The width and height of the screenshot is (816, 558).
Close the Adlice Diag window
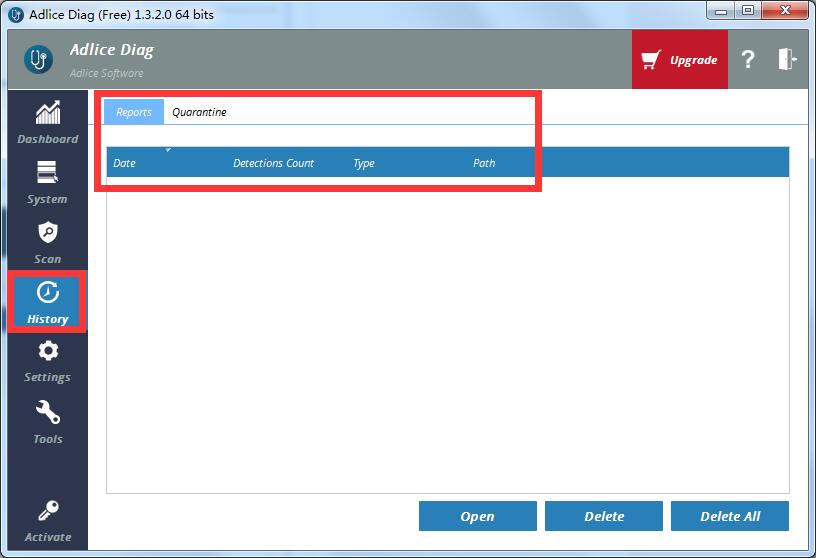click(785, 11)
